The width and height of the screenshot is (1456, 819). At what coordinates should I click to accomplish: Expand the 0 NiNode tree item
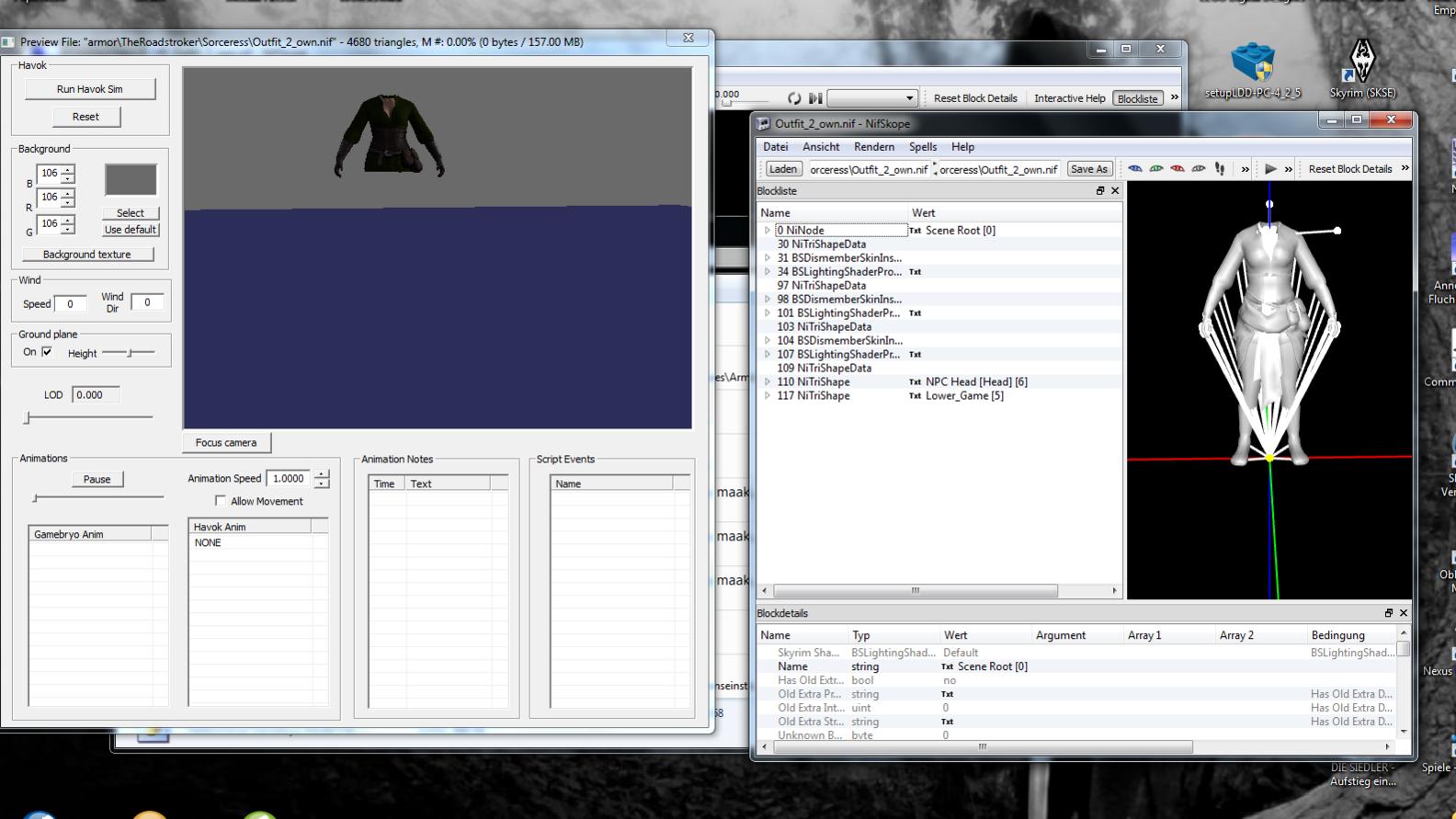click(768, 231)
